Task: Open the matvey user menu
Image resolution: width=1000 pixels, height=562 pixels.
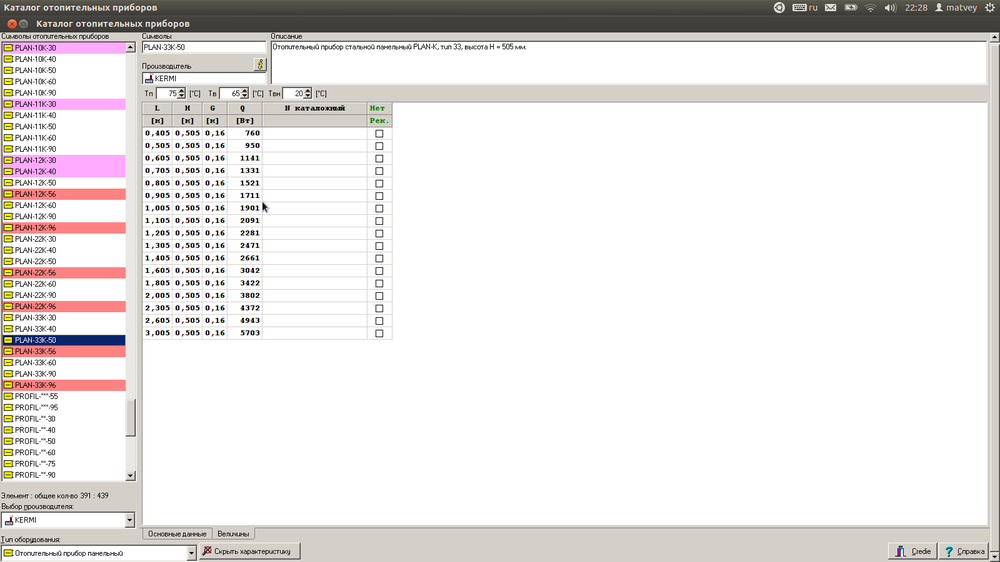Action: [x=955, y=8]
